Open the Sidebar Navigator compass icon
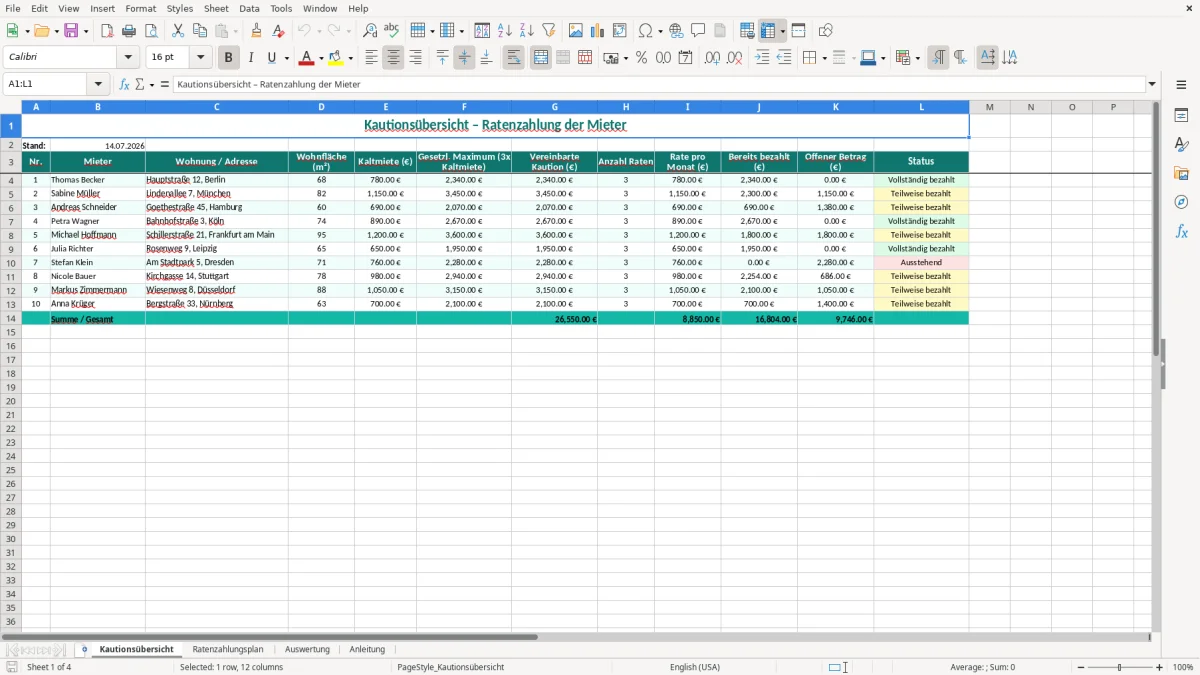 pos(1181,202)
